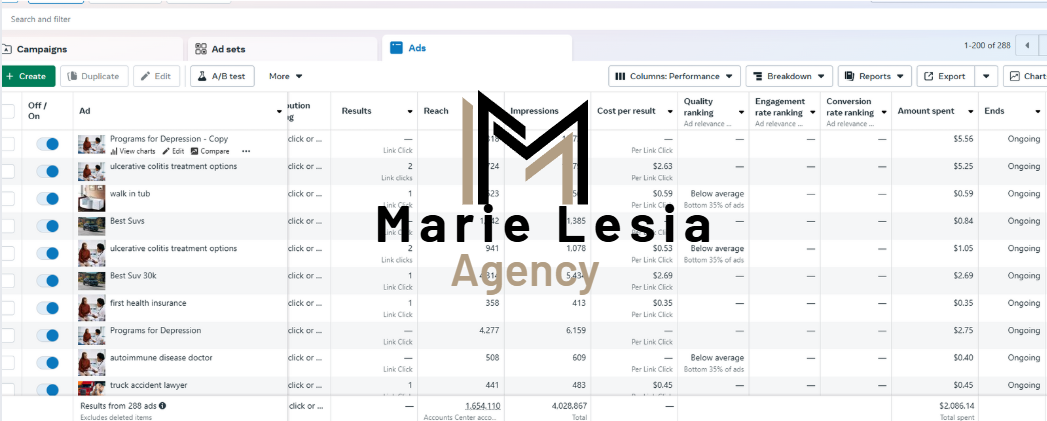Open the truck accident lawyer ad name
The height and width of the screenshot is (421, 1047).
(x=149, y=385)
